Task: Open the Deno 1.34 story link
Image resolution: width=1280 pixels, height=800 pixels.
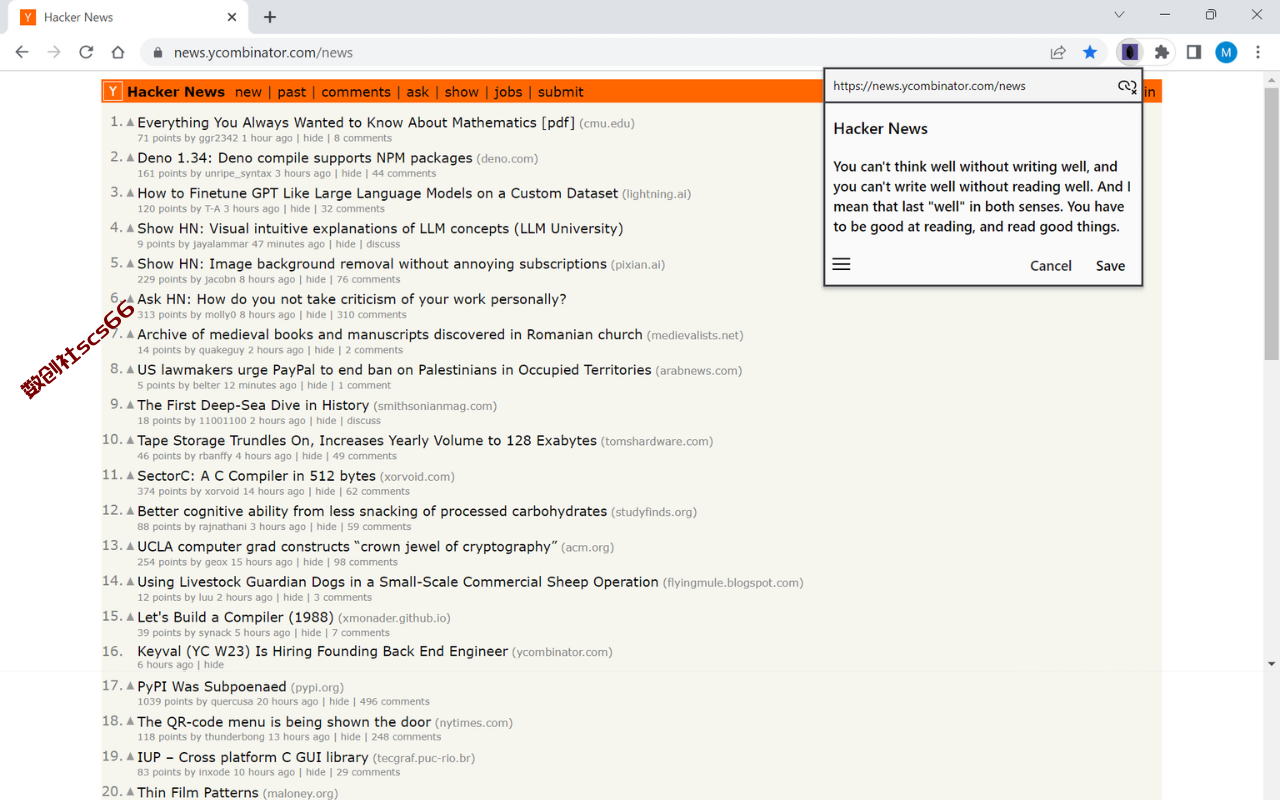Action: [305, 158]
